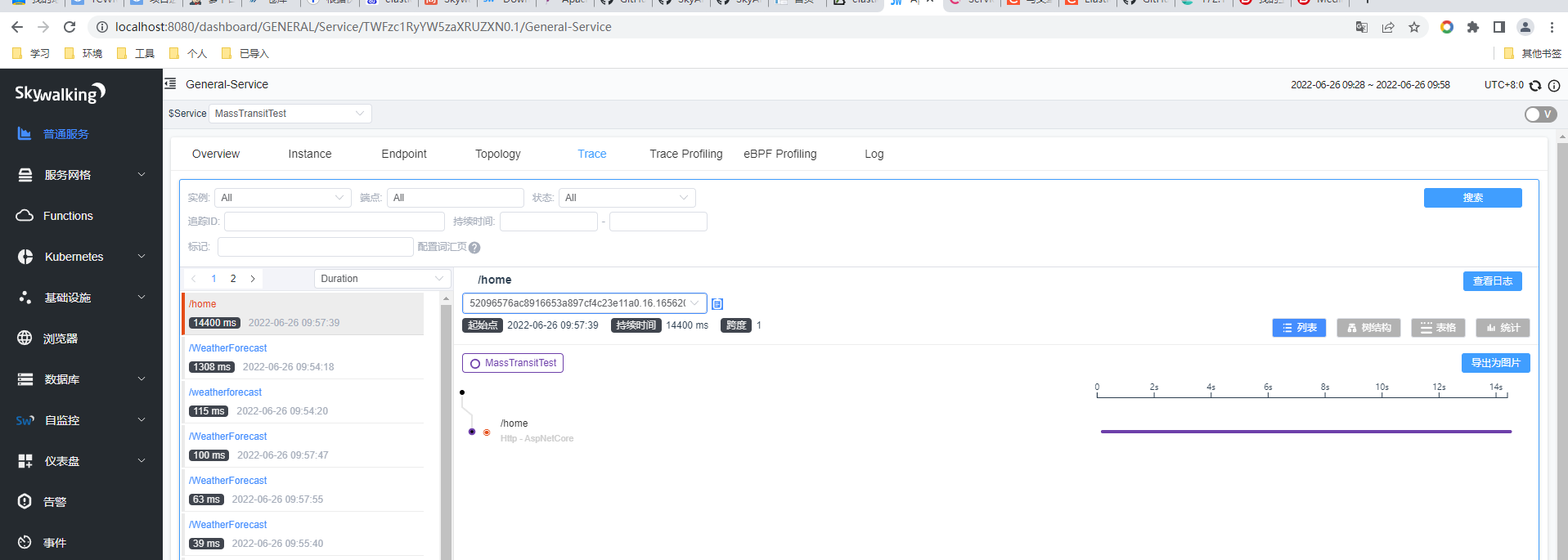Click the Search (搜索) button
Screen dimensions: 1568x560
coord(1473,198)
